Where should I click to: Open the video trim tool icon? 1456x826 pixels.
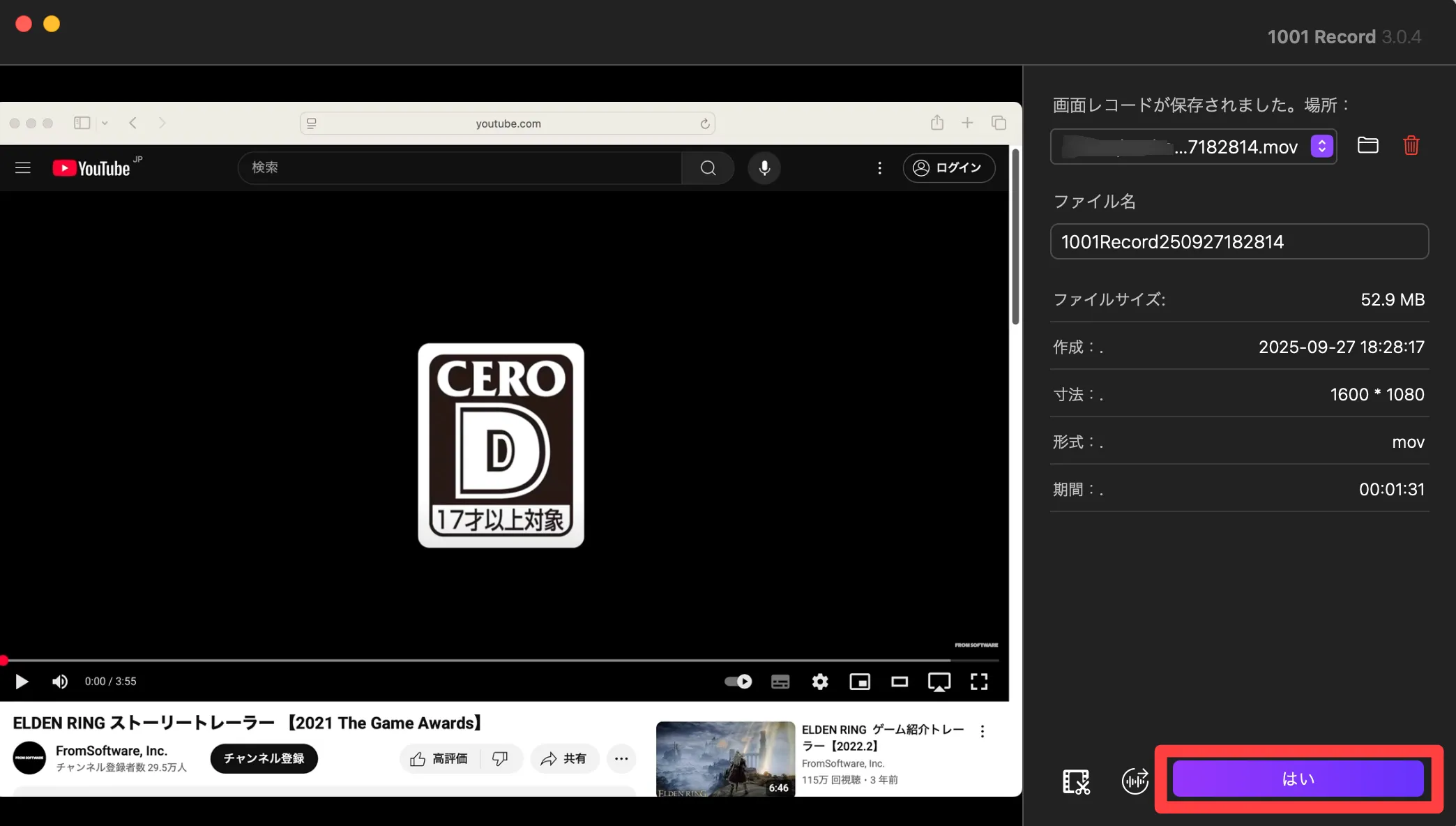coord(1076,781)
